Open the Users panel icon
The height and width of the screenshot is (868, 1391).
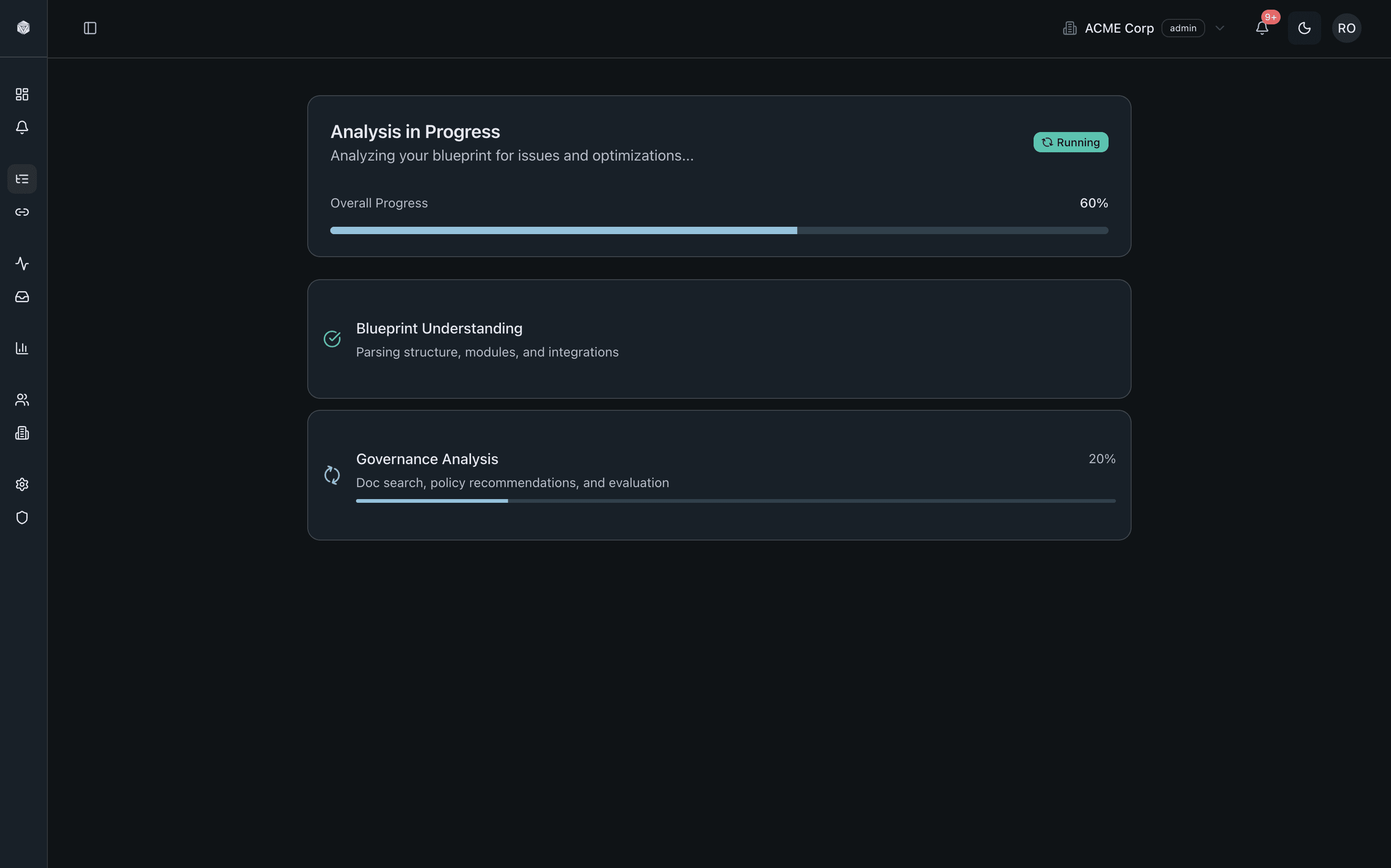pyautogui.click(x=22, y=400)
